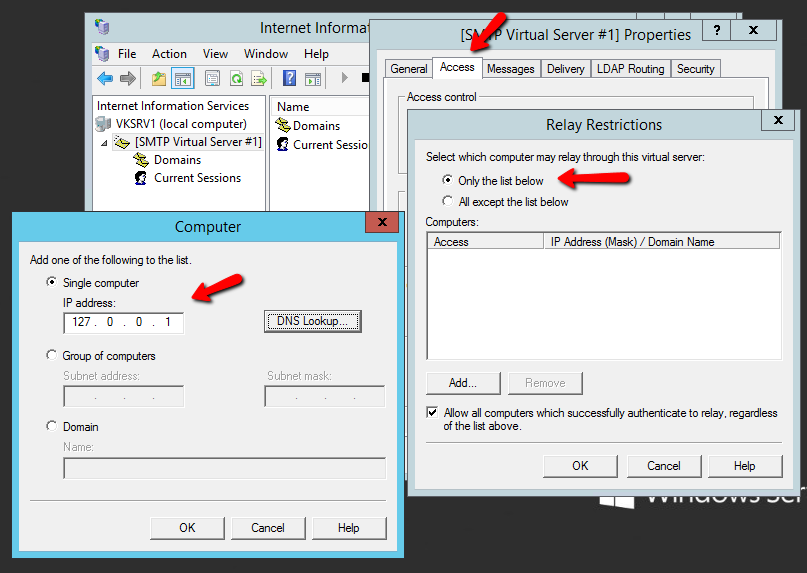
Task: Click Help in the Relay Restrictions dialog
Action: [744, 466]
